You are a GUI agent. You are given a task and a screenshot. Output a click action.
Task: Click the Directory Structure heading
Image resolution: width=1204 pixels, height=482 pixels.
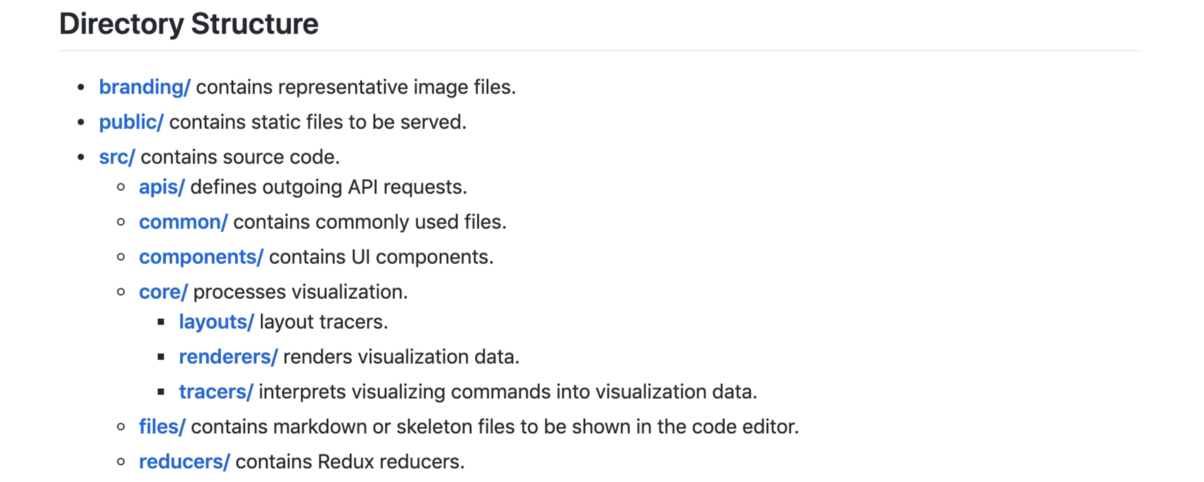pyautogui.click(x=189, y=24)
